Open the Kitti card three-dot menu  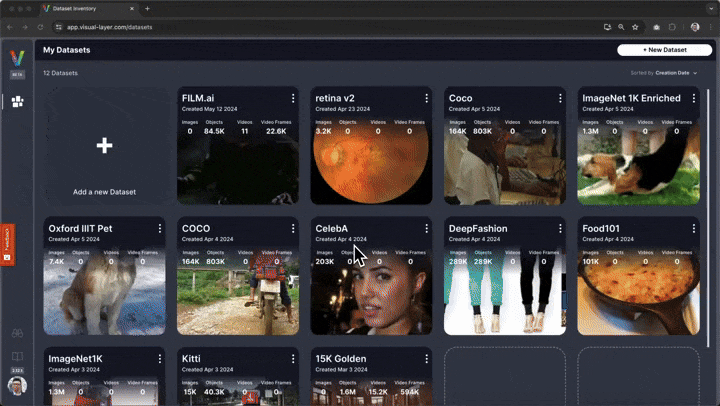tap(293, 359)
